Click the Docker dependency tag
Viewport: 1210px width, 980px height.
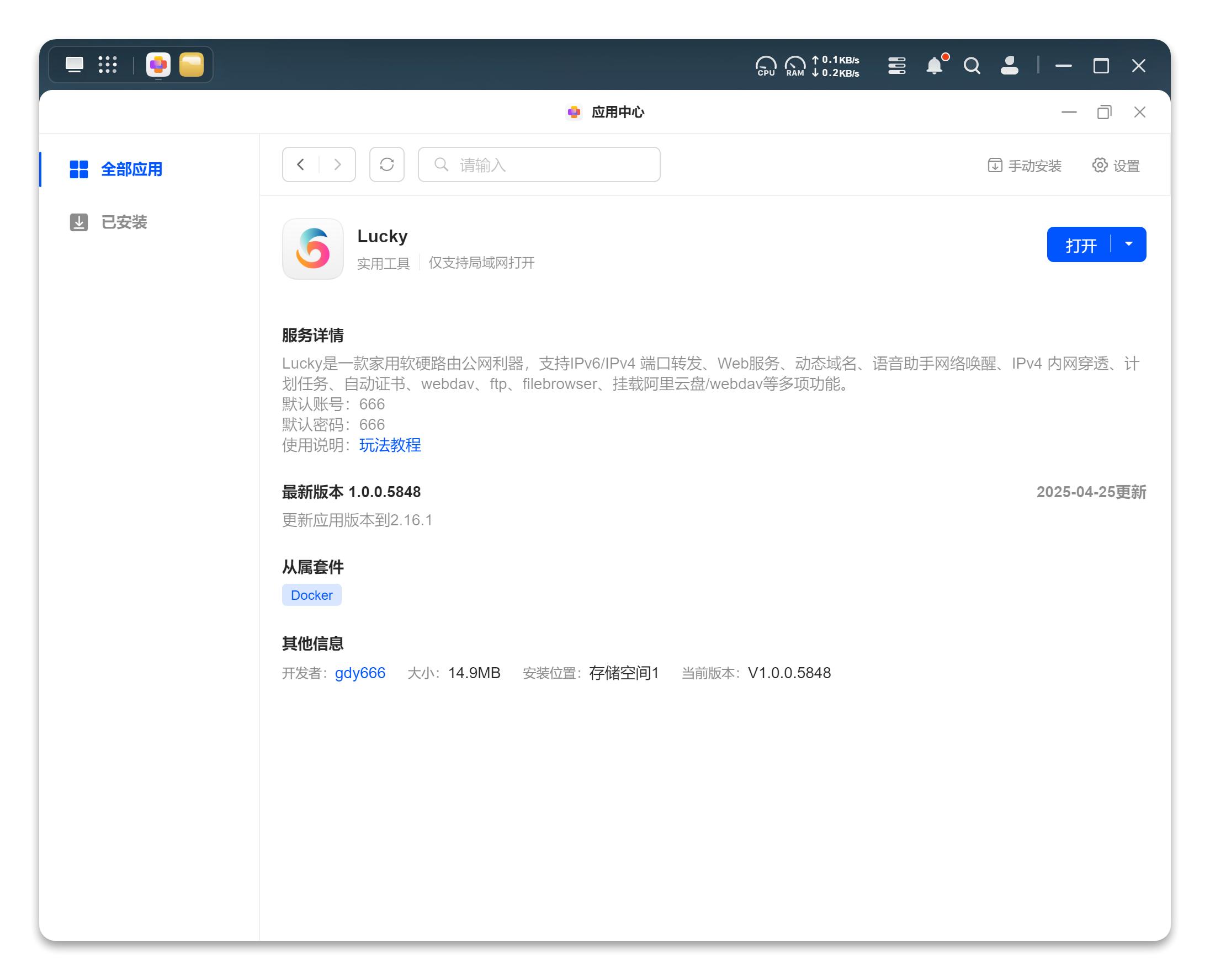[x=312, y=595]
